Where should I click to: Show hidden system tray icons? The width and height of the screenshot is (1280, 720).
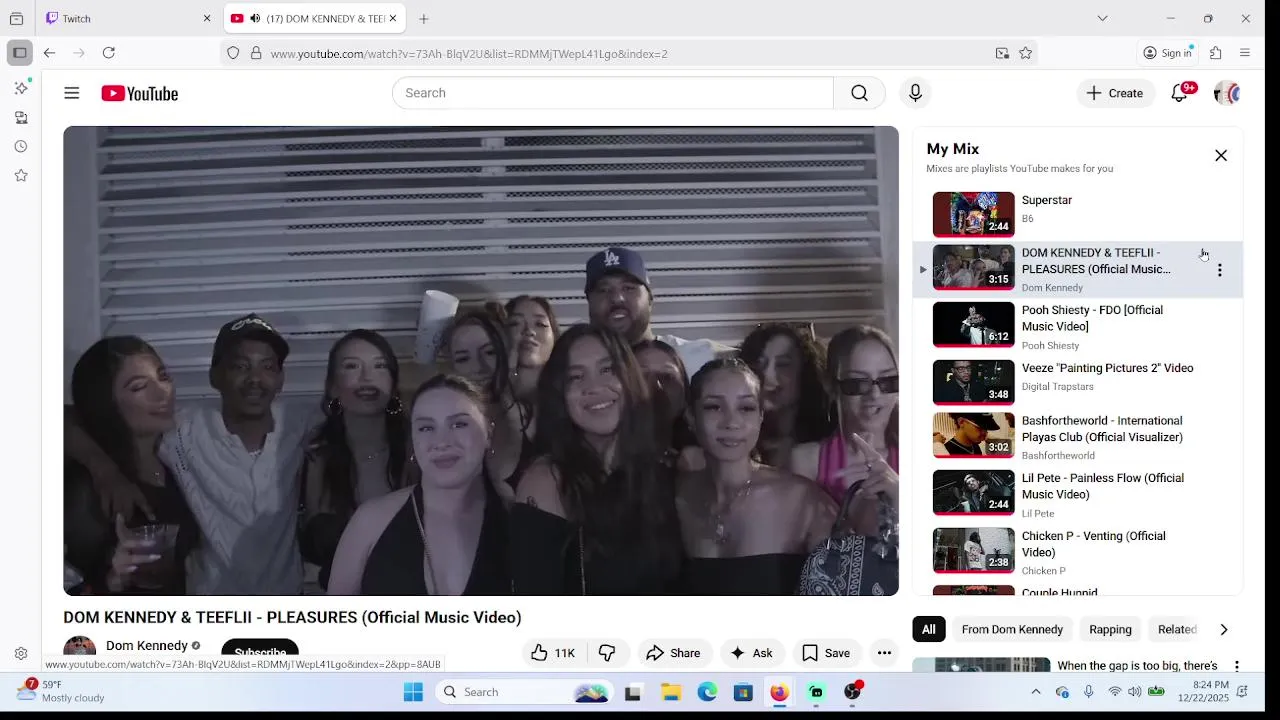coord(1036,692)
